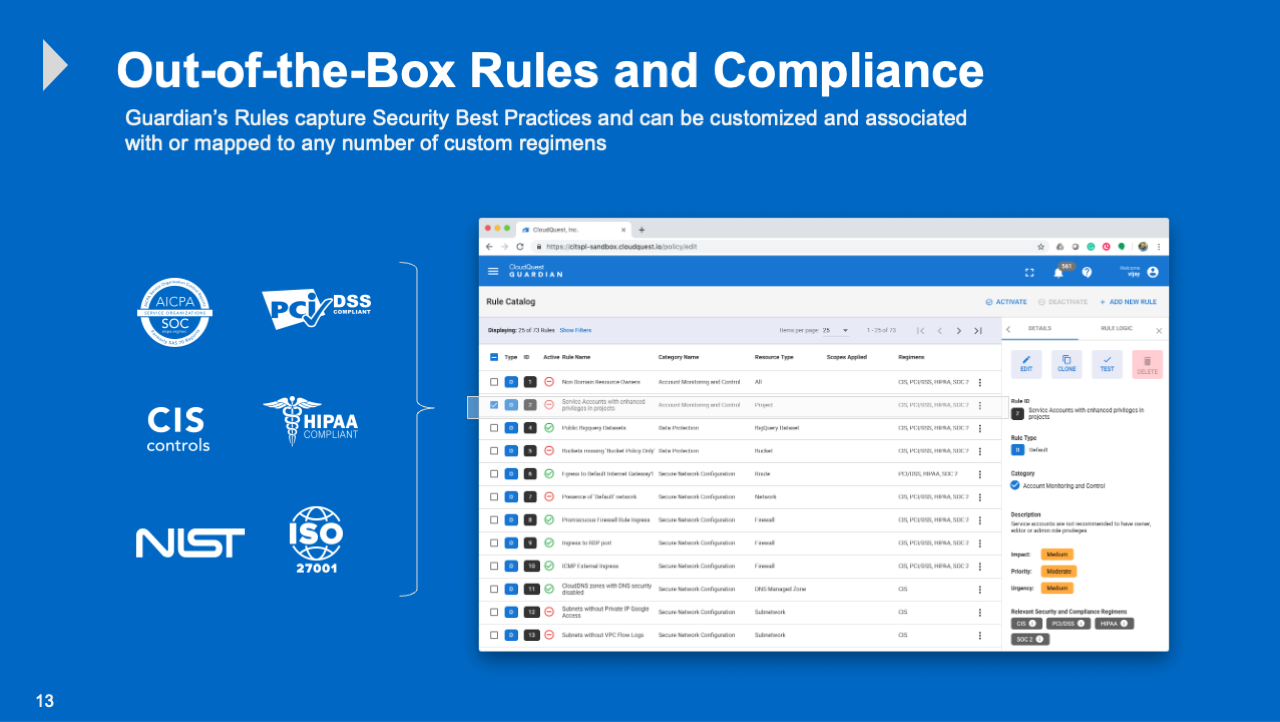The height and width of the screenshot is (722, 1280).
Task: Click the Show Filters link
Action: tap(575, 330)
